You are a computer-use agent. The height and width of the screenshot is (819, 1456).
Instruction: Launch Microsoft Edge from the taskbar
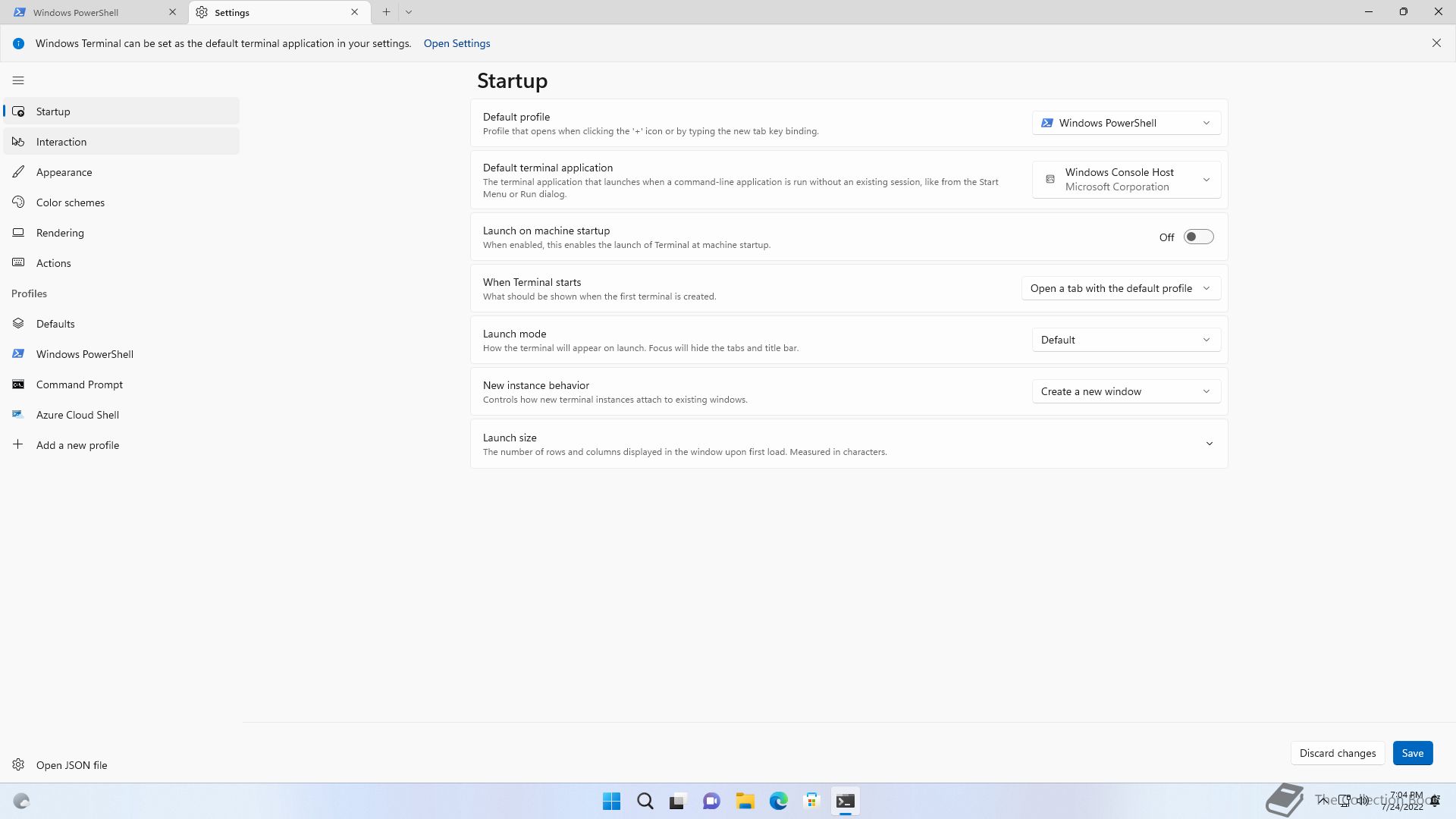click(x=778, y=801)
